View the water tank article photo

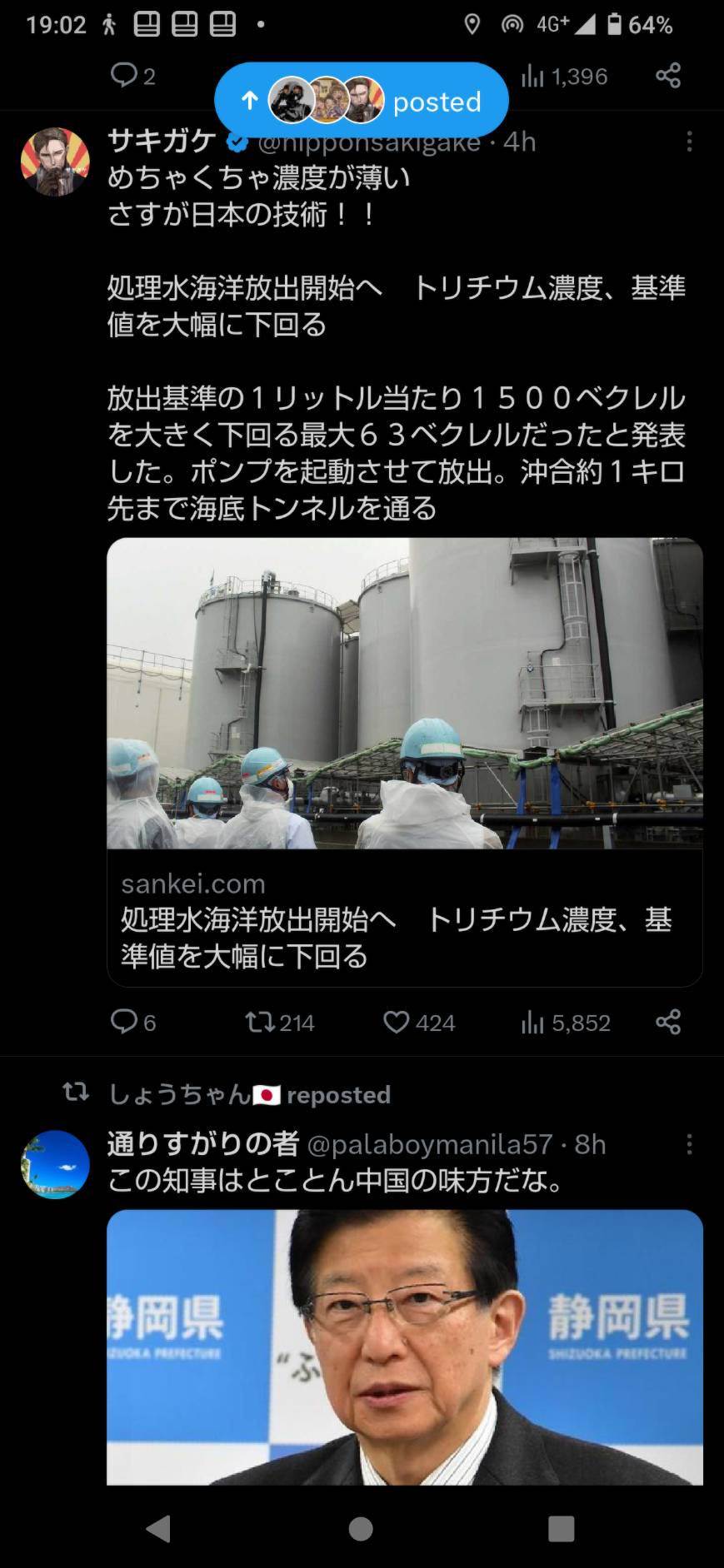pos(405,693)
